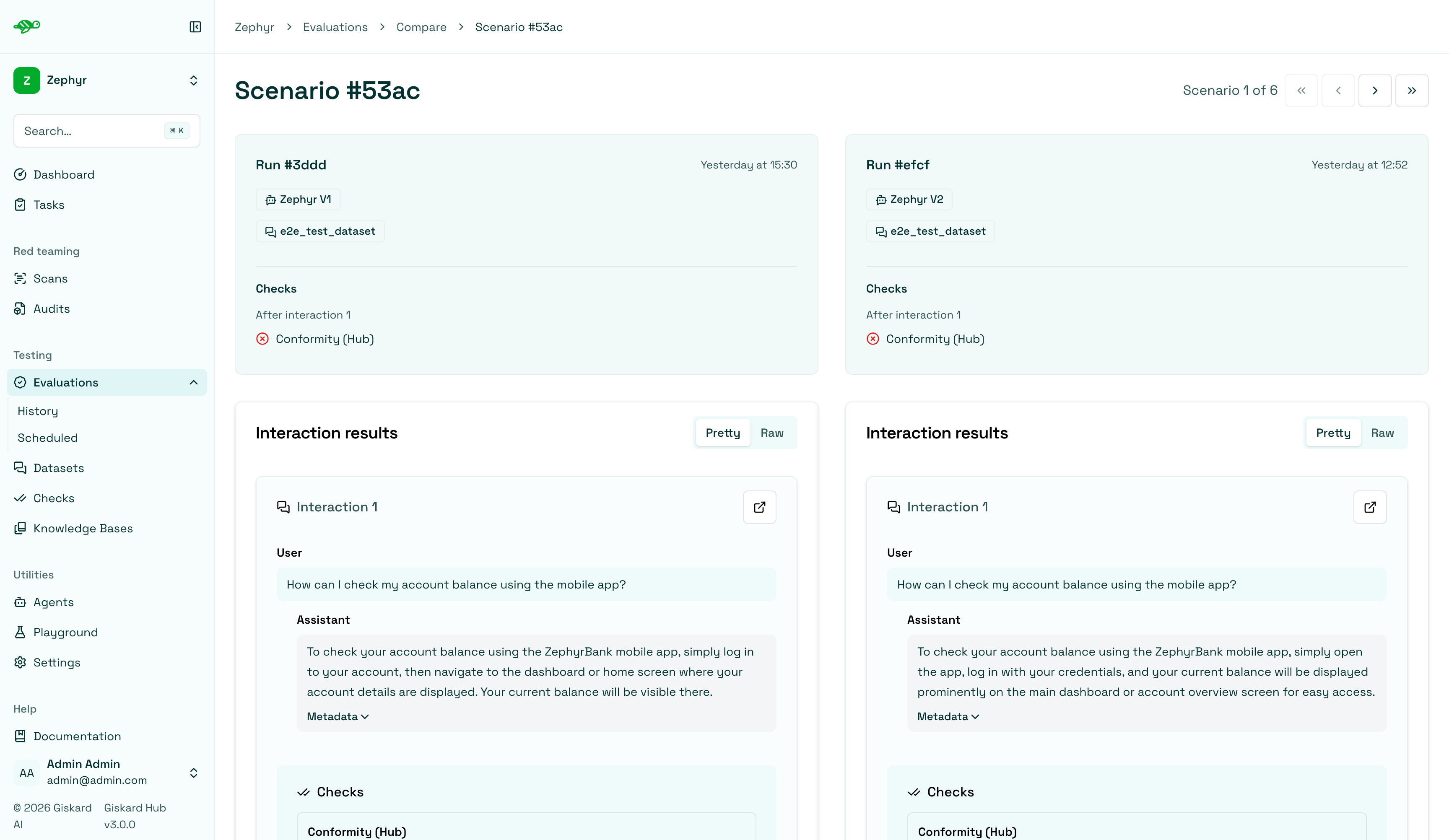Viewport: 1449px width, 840px height.
Task: Open Settings in sidebar
Action: click(107, 662)
